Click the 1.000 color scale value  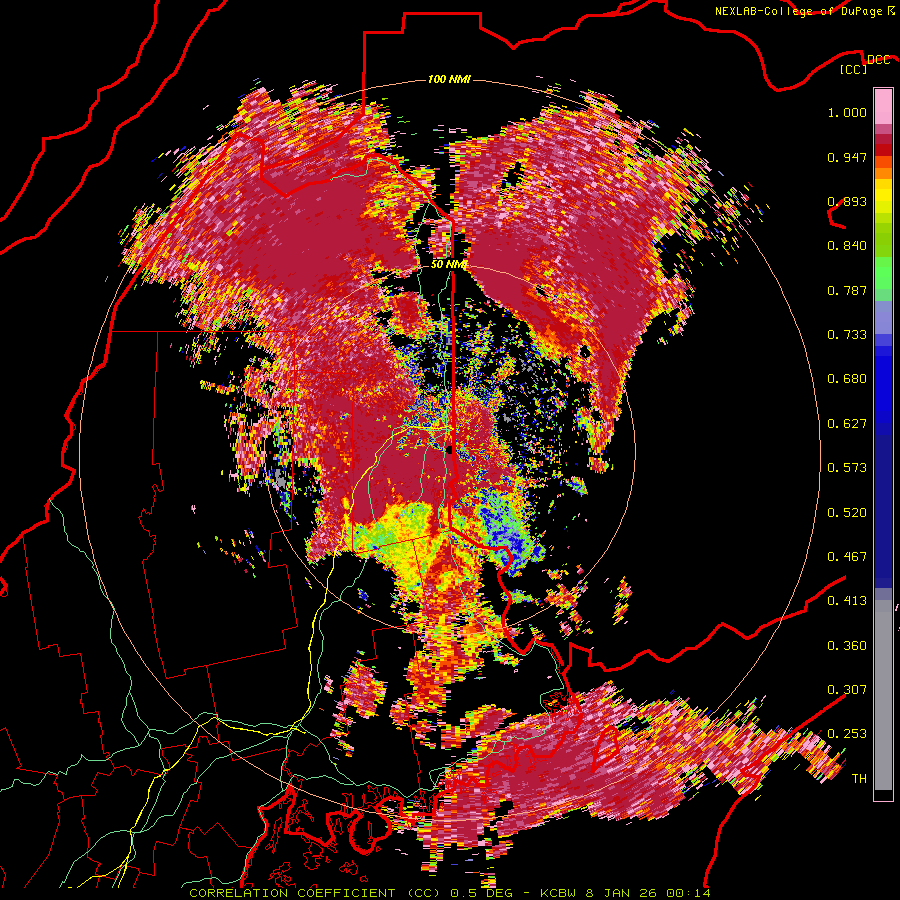coord(847,112)
